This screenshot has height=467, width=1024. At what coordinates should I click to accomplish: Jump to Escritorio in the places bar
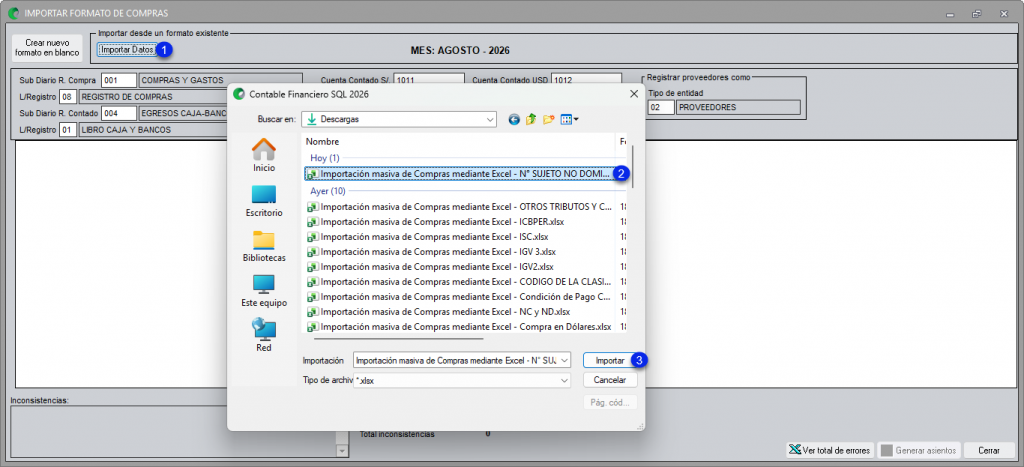click(264, 201)
